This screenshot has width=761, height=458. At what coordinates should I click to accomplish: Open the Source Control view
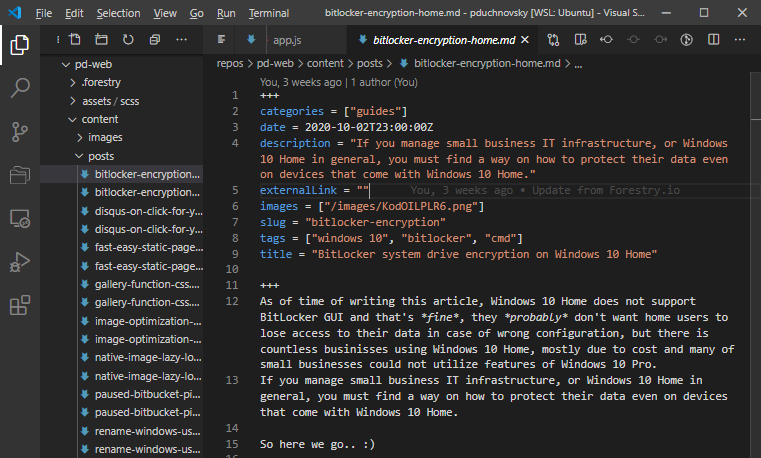click(20, 131)
